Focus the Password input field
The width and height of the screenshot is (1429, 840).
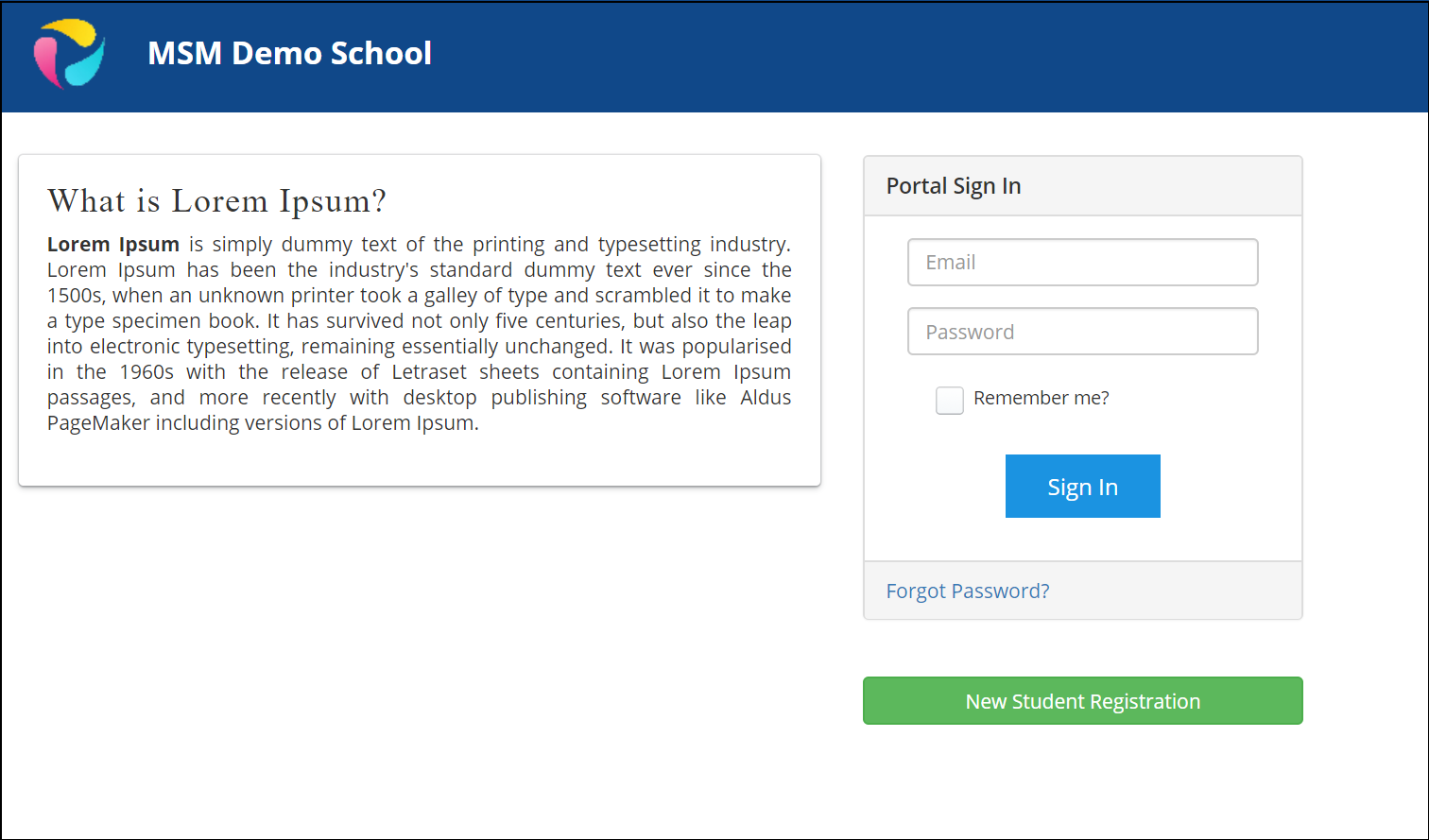pos(1082,332)
